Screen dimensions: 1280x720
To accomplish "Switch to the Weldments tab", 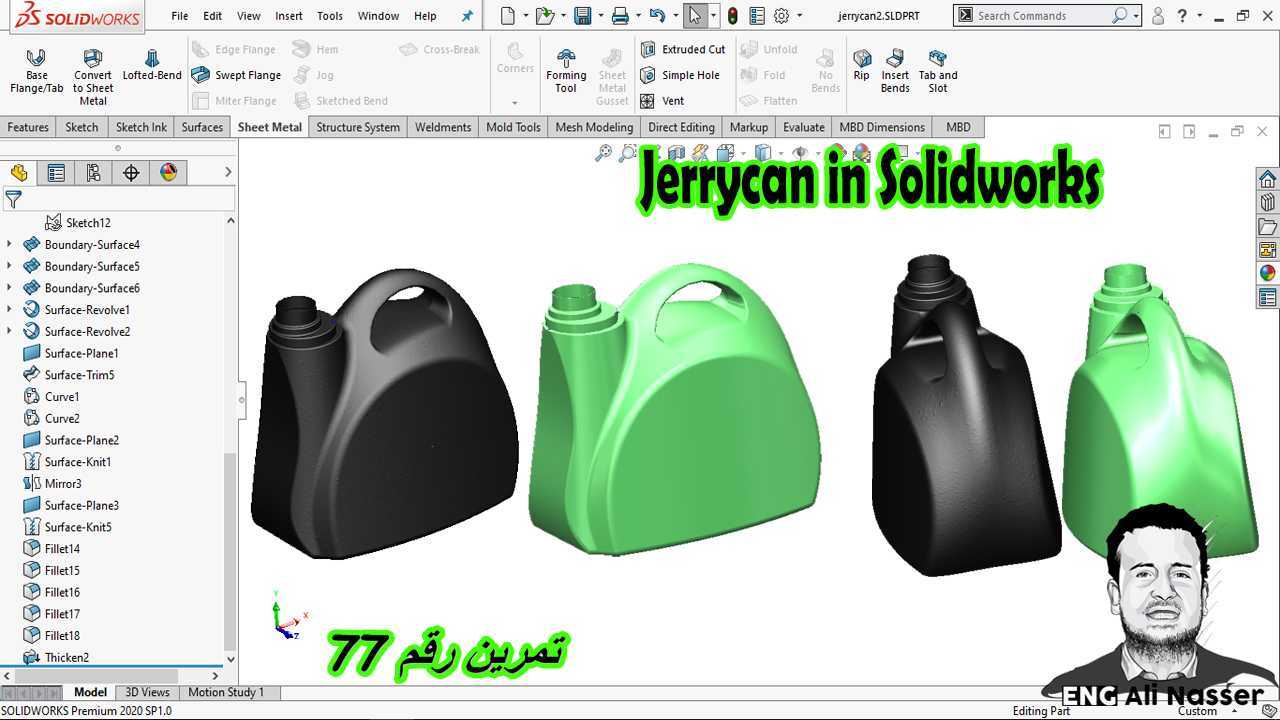I will coord(443,127).
